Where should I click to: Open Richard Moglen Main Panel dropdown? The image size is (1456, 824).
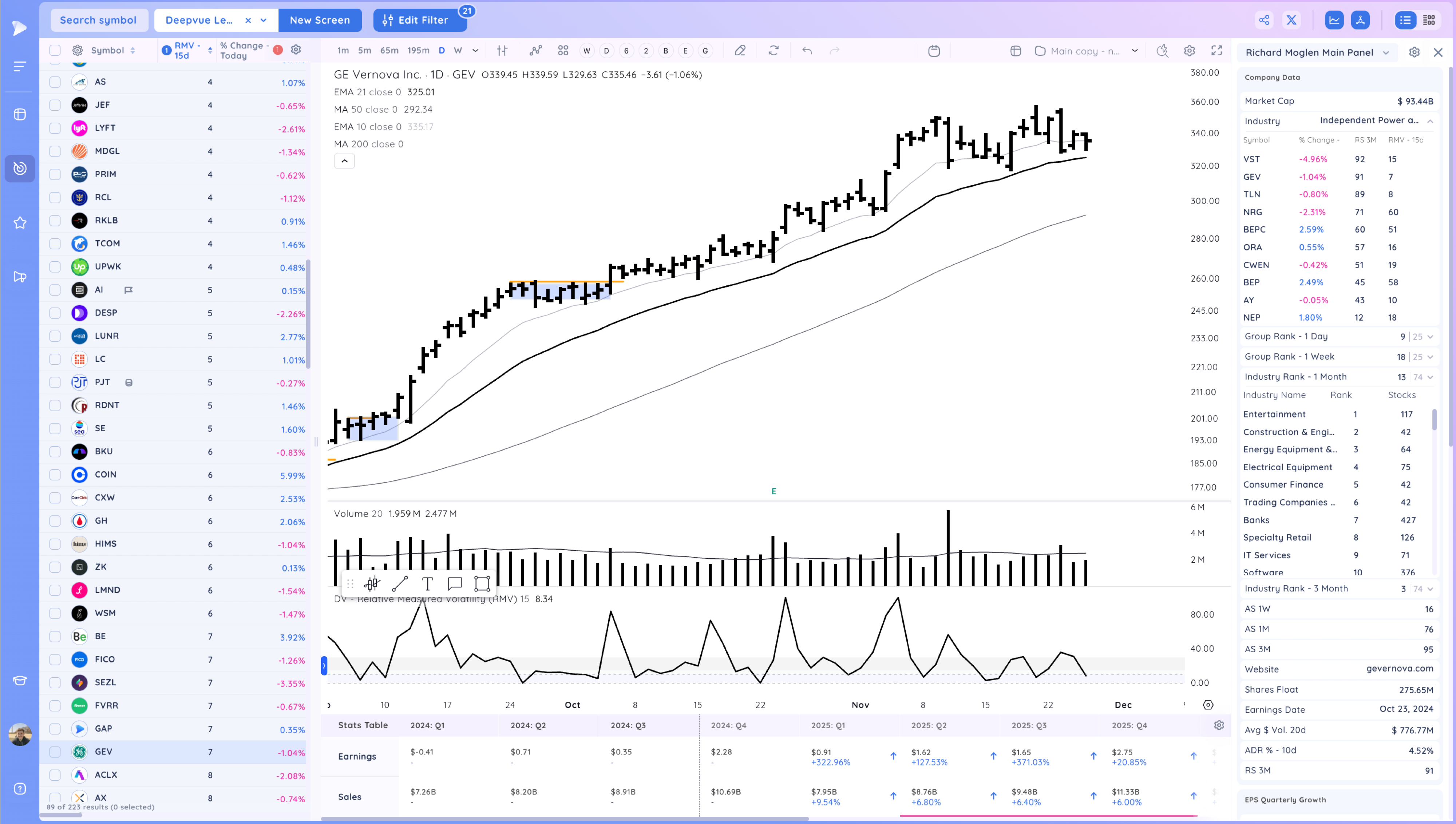1386,53
